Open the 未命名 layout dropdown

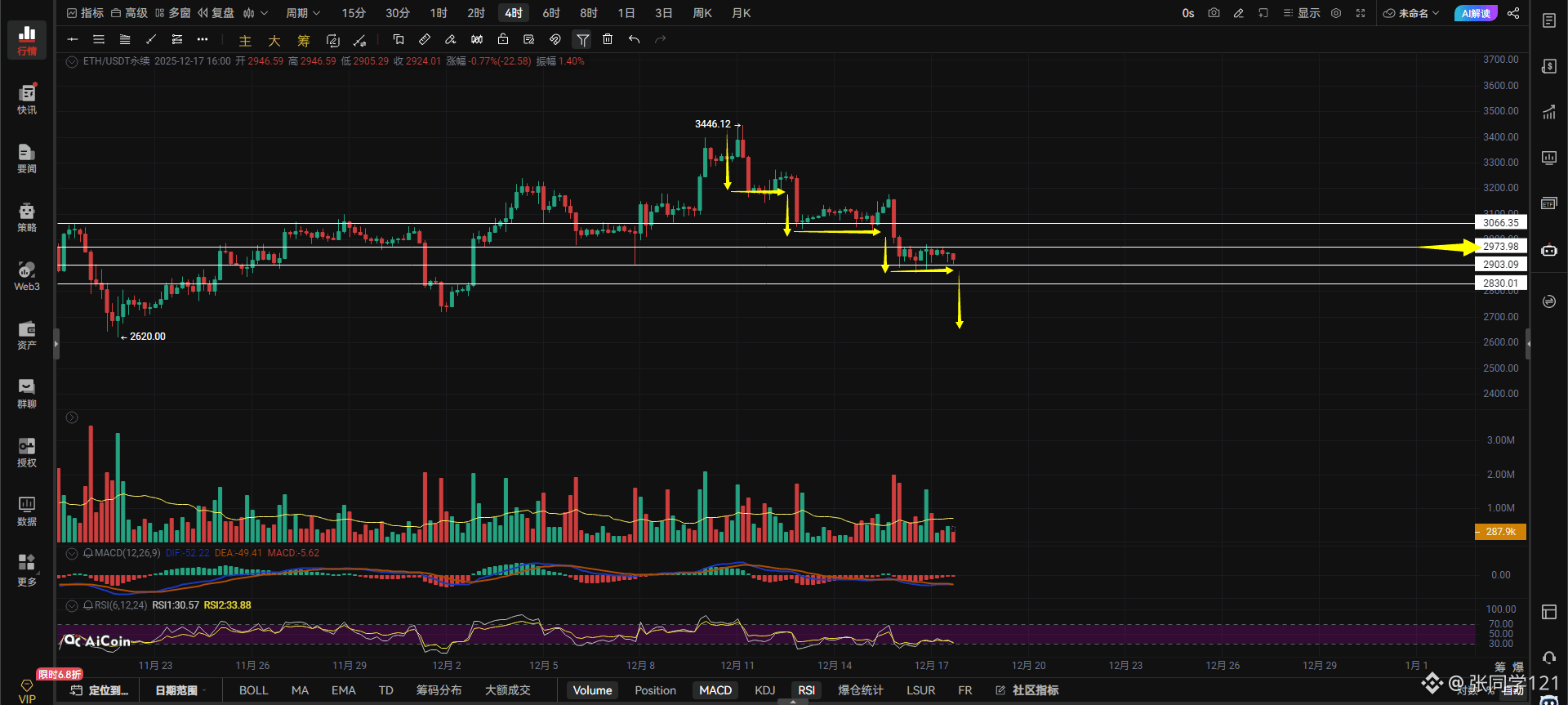1411,13
